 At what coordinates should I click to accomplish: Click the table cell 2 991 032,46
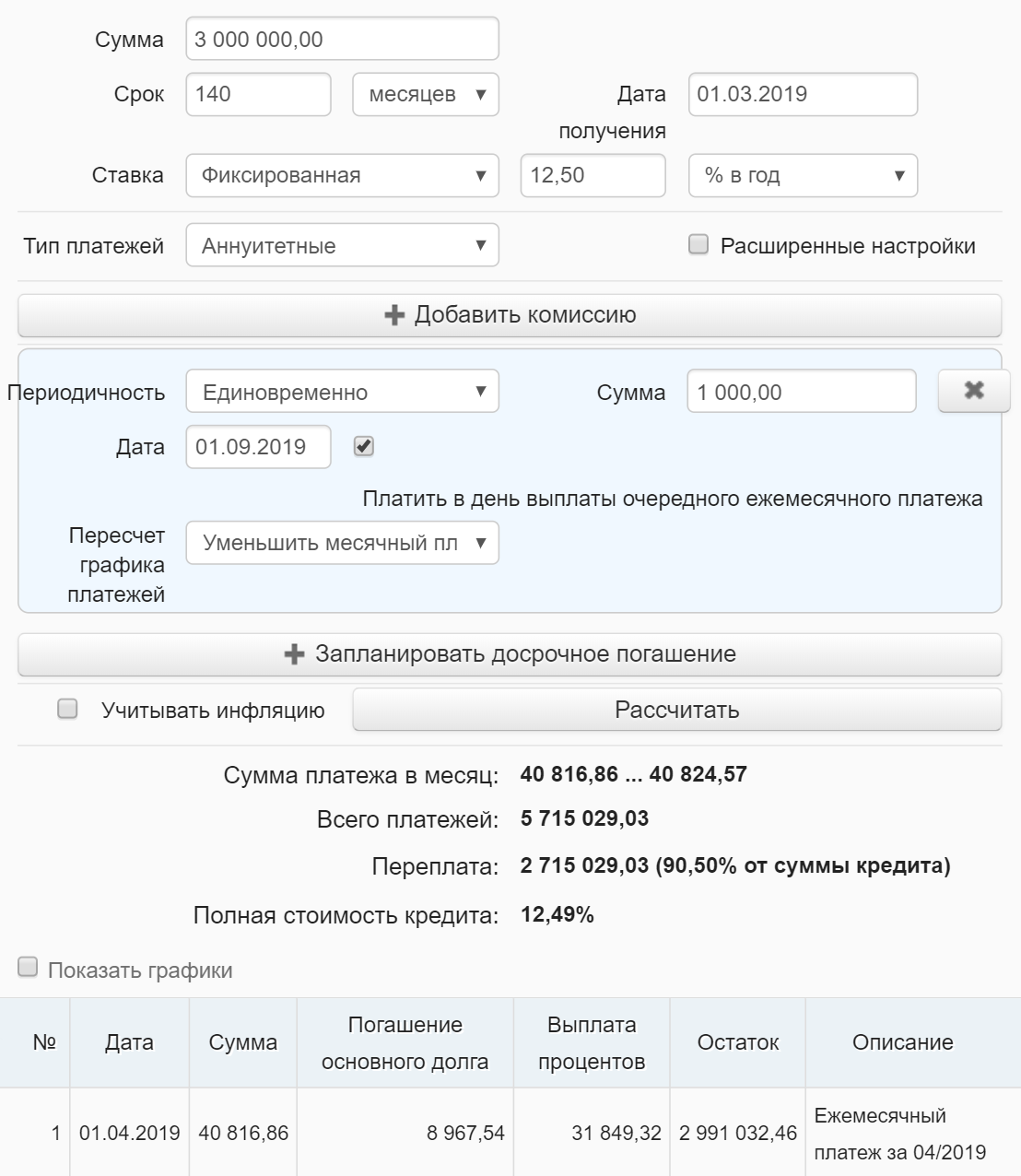[738, 1133]
